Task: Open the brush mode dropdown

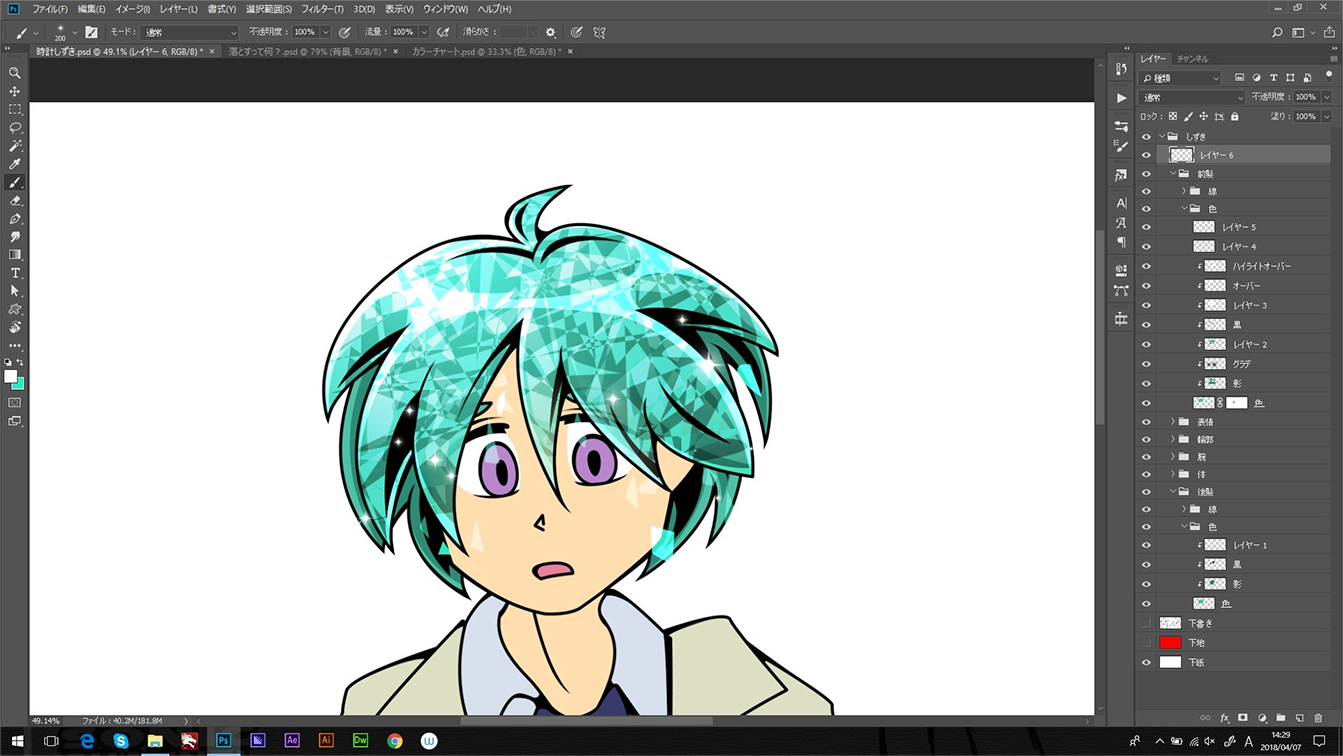Action: [x=190, y=32]
